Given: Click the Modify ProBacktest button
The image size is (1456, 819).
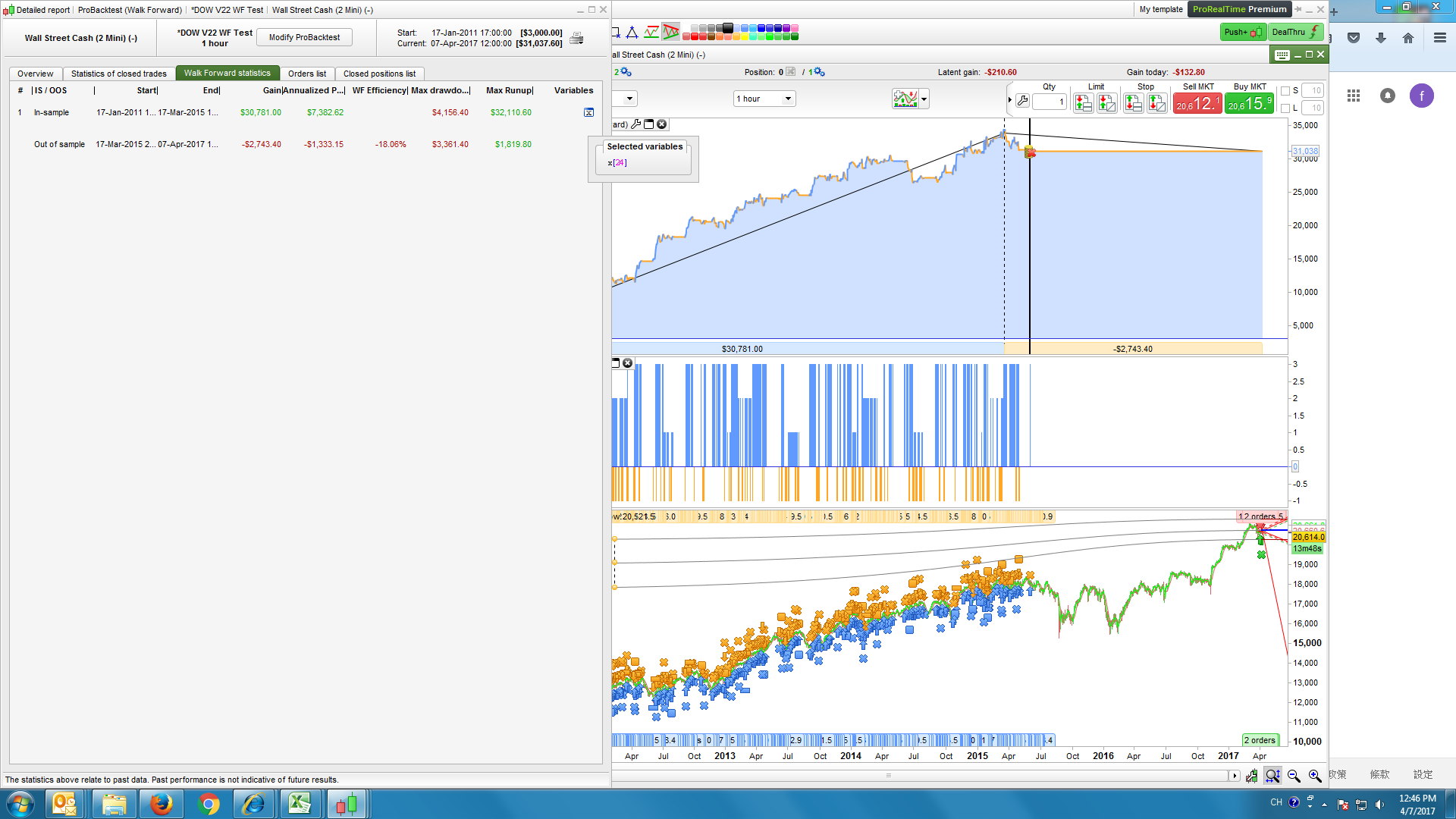Looking at the screenshot, I should pos(304,37).
